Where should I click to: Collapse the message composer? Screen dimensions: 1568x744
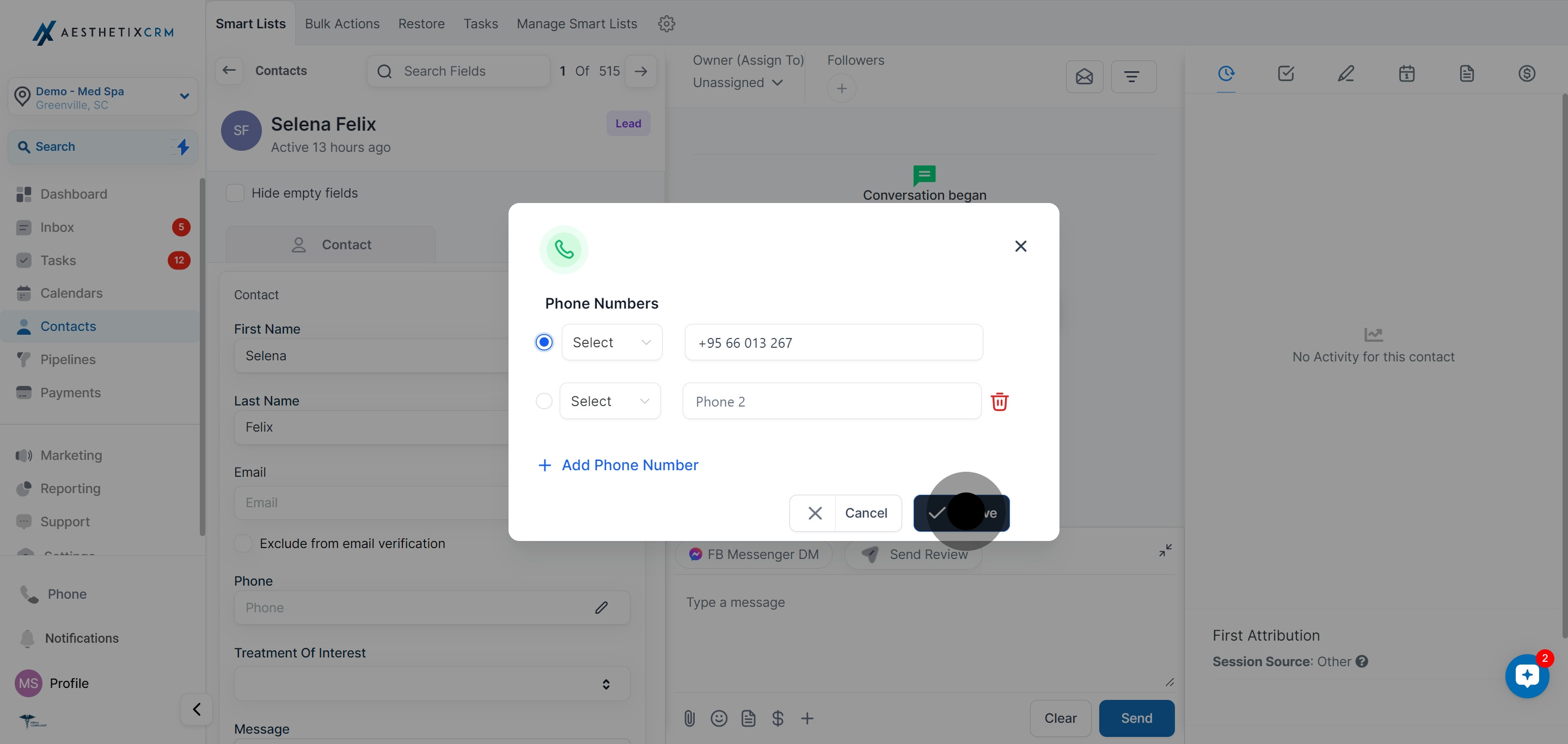1165,550
